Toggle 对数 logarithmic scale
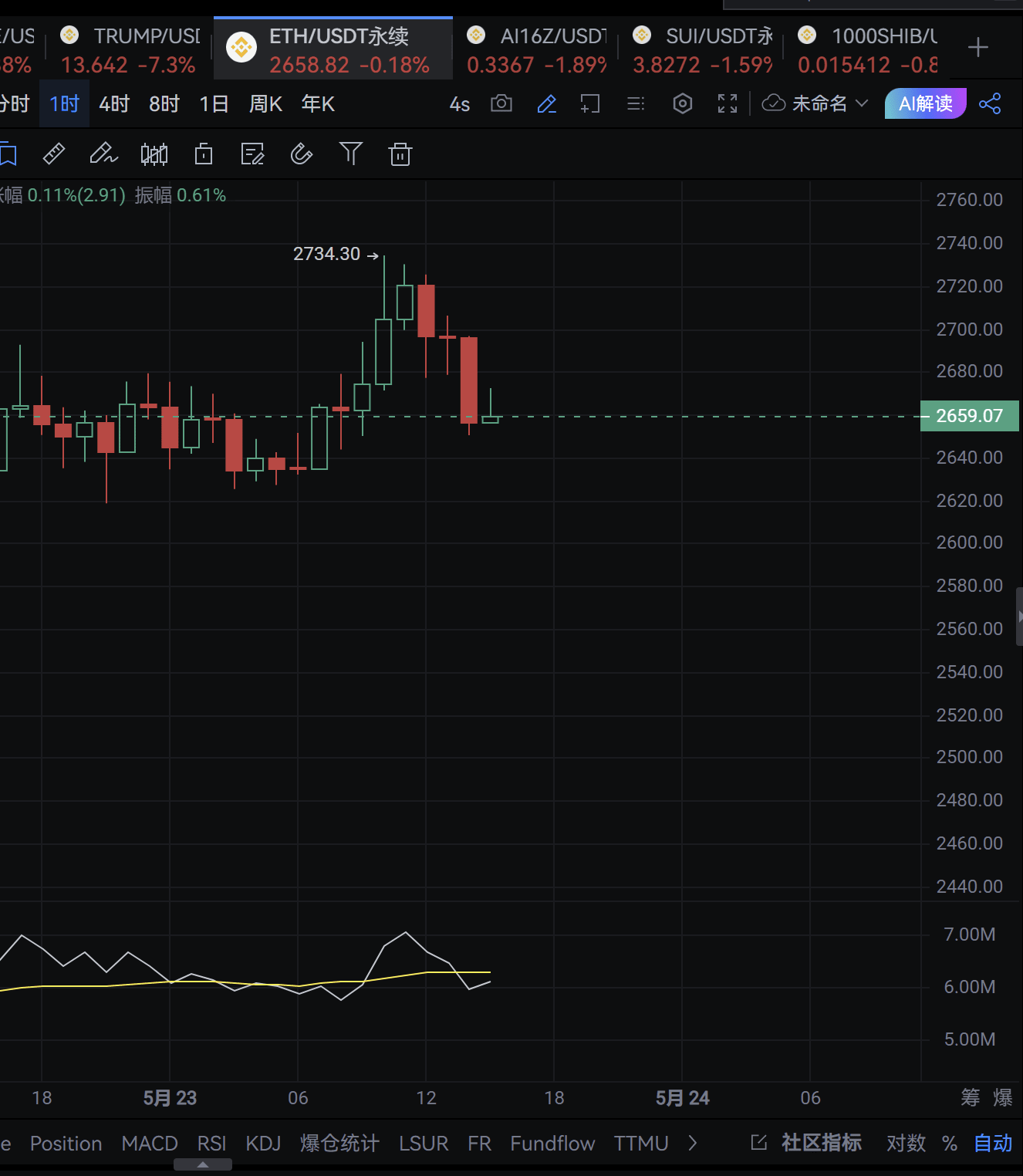Screen dimensions: 1023x1176 906,1143
